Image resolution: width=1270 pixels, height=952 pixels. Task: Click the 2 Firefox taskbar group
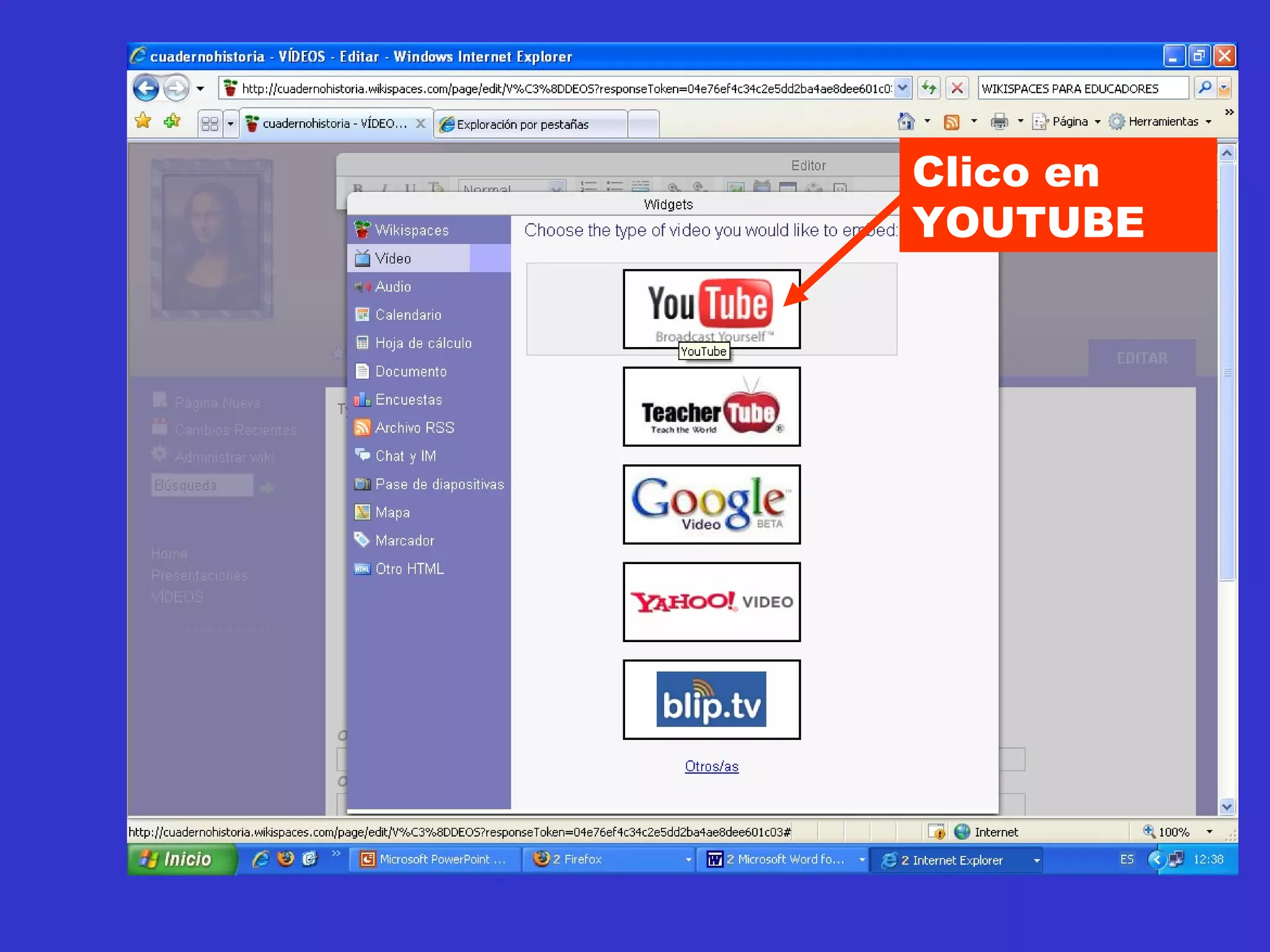point(609,860)
